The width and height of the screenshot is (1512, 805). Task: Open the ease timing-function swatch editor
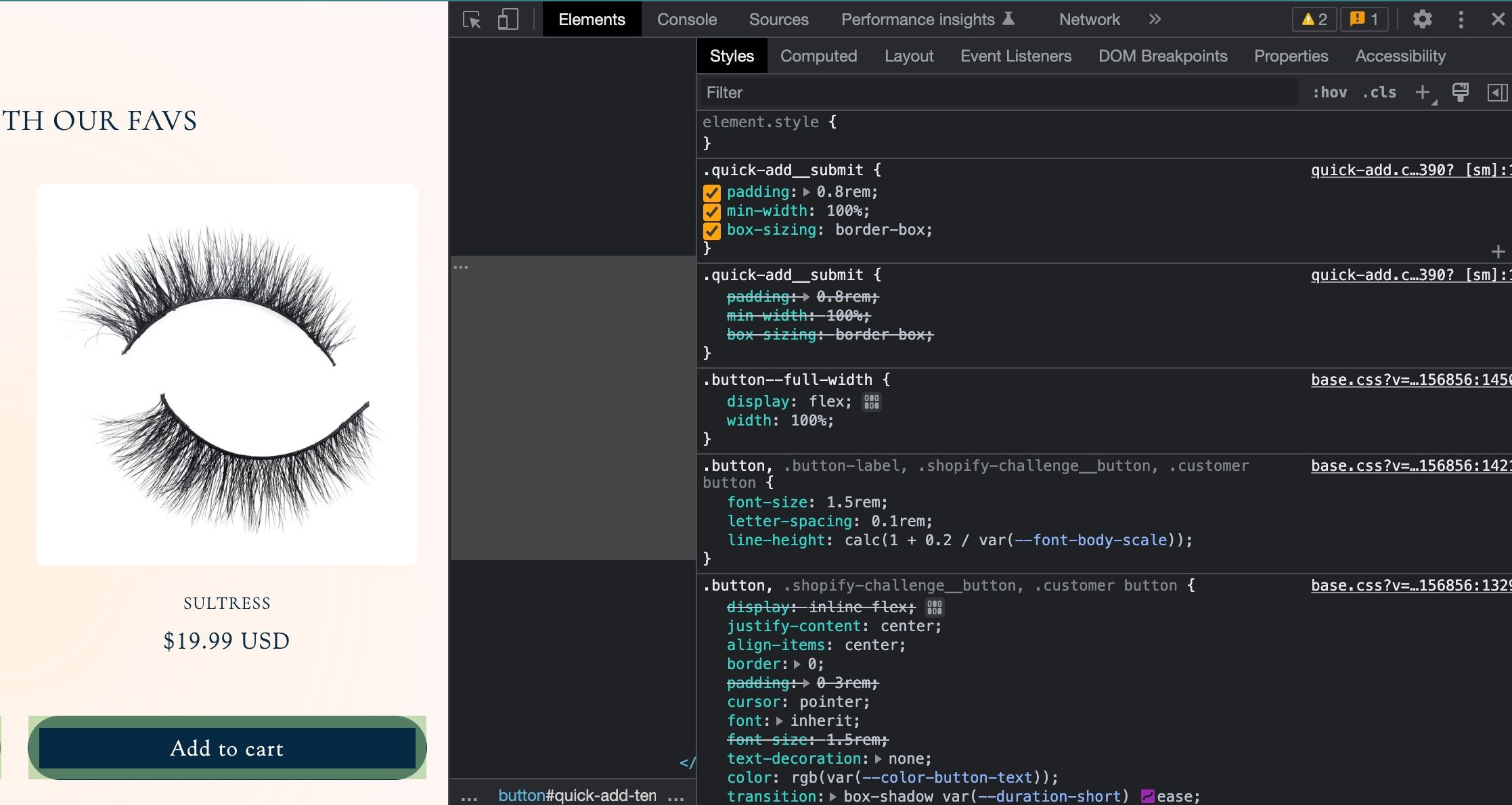[1147, 797]
